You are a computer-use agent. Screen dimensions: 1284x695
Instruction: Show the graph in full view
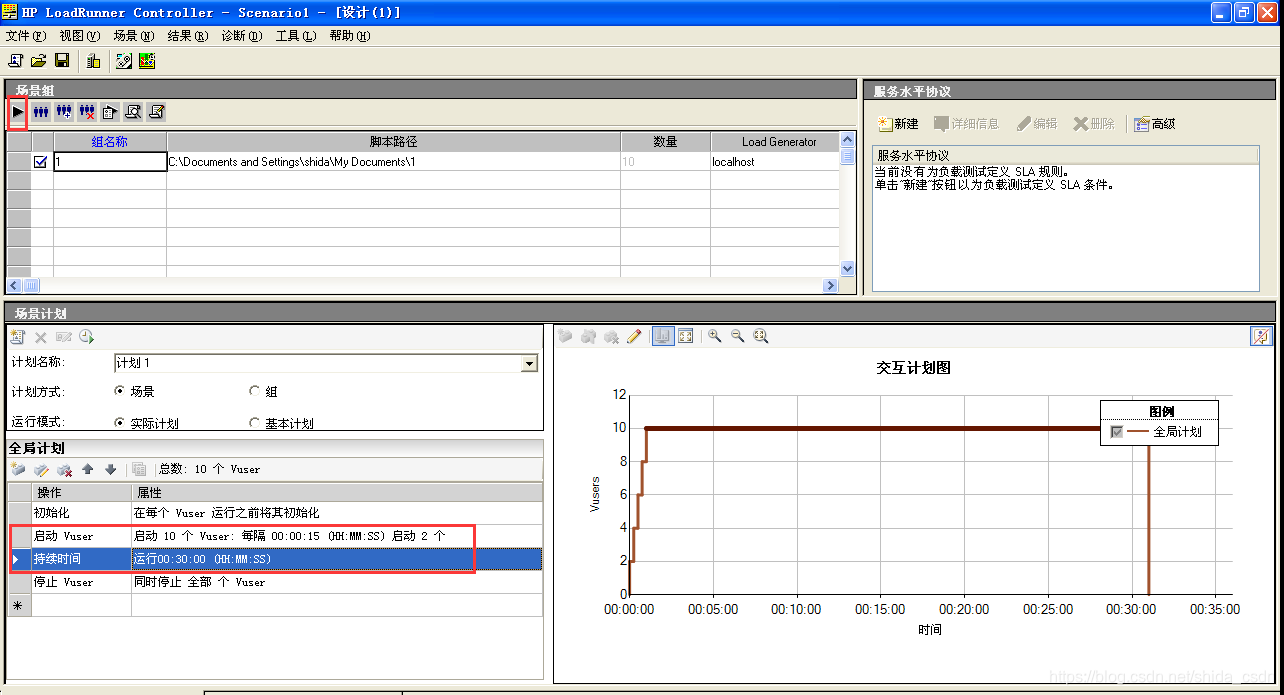(686, 337)
